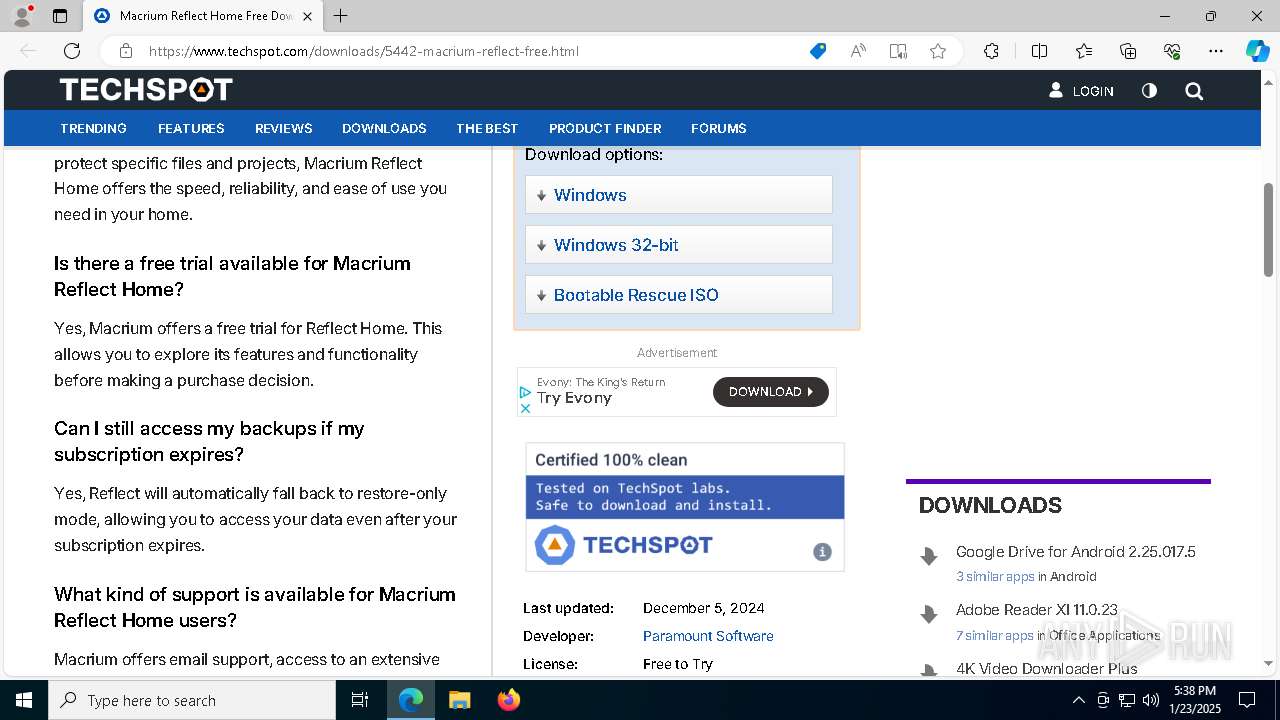The height and width of the screenshot is (720, 1280).
Task: Open 4K Video Downloader Plus
Action: pos(1047,668)
